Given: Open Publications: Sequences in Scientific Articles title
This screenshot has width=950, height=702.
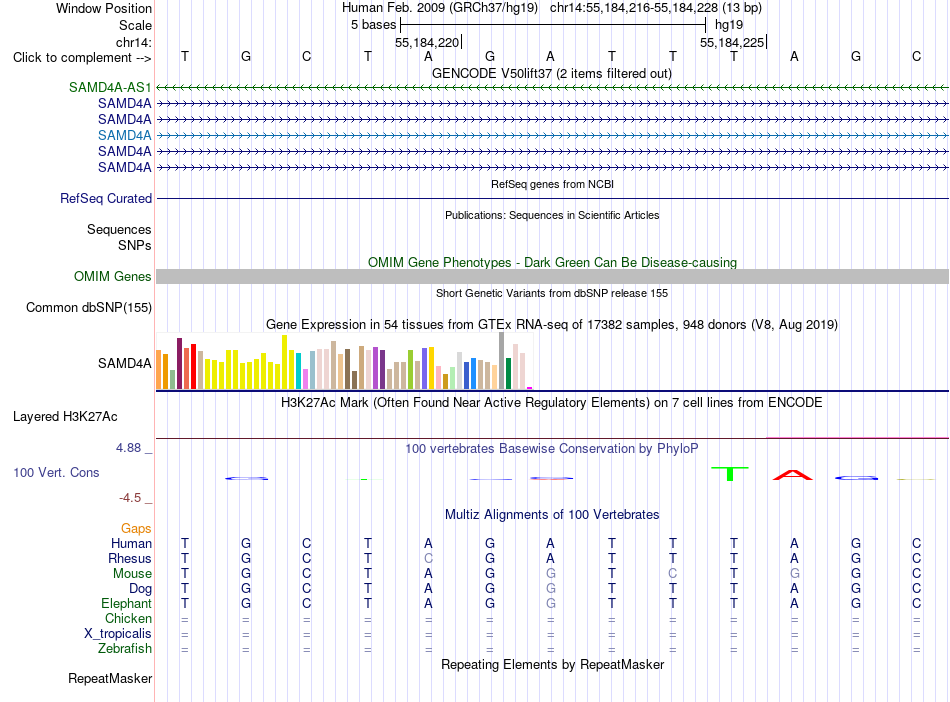Looking at the screenshot, I should [x=552, y=215].
